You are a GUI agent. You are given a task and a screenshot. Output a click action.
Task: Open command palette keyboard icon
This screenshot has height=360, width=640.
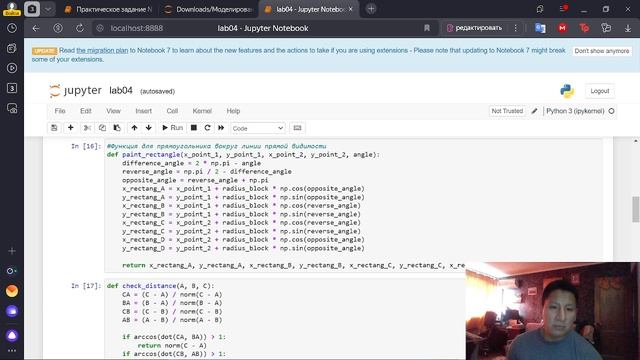point(298,128)
